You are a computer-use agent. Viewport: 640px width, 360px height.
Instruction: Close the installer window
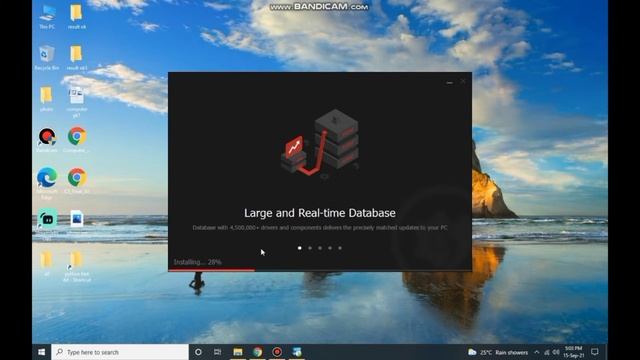(463, 82)
